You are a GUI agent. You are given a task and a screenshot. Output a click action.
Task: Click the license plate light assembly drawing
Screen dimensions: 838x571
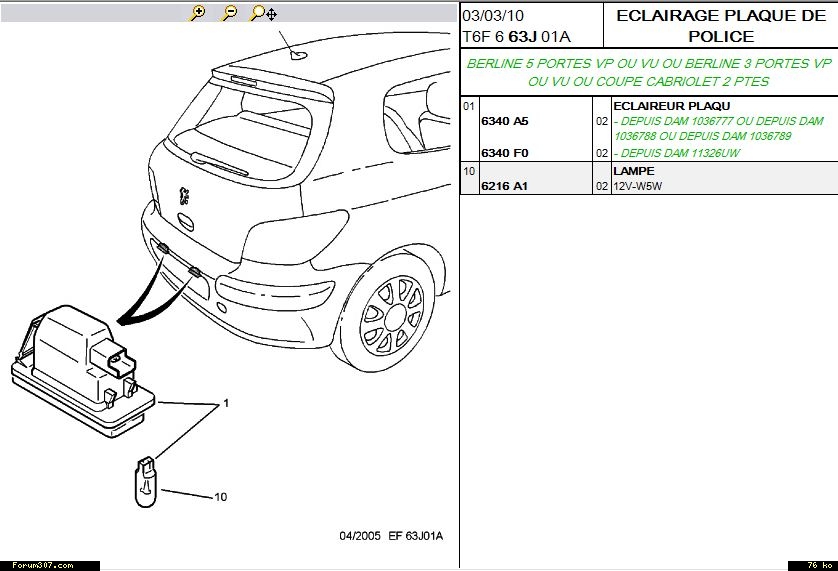[x=82, y=365]
